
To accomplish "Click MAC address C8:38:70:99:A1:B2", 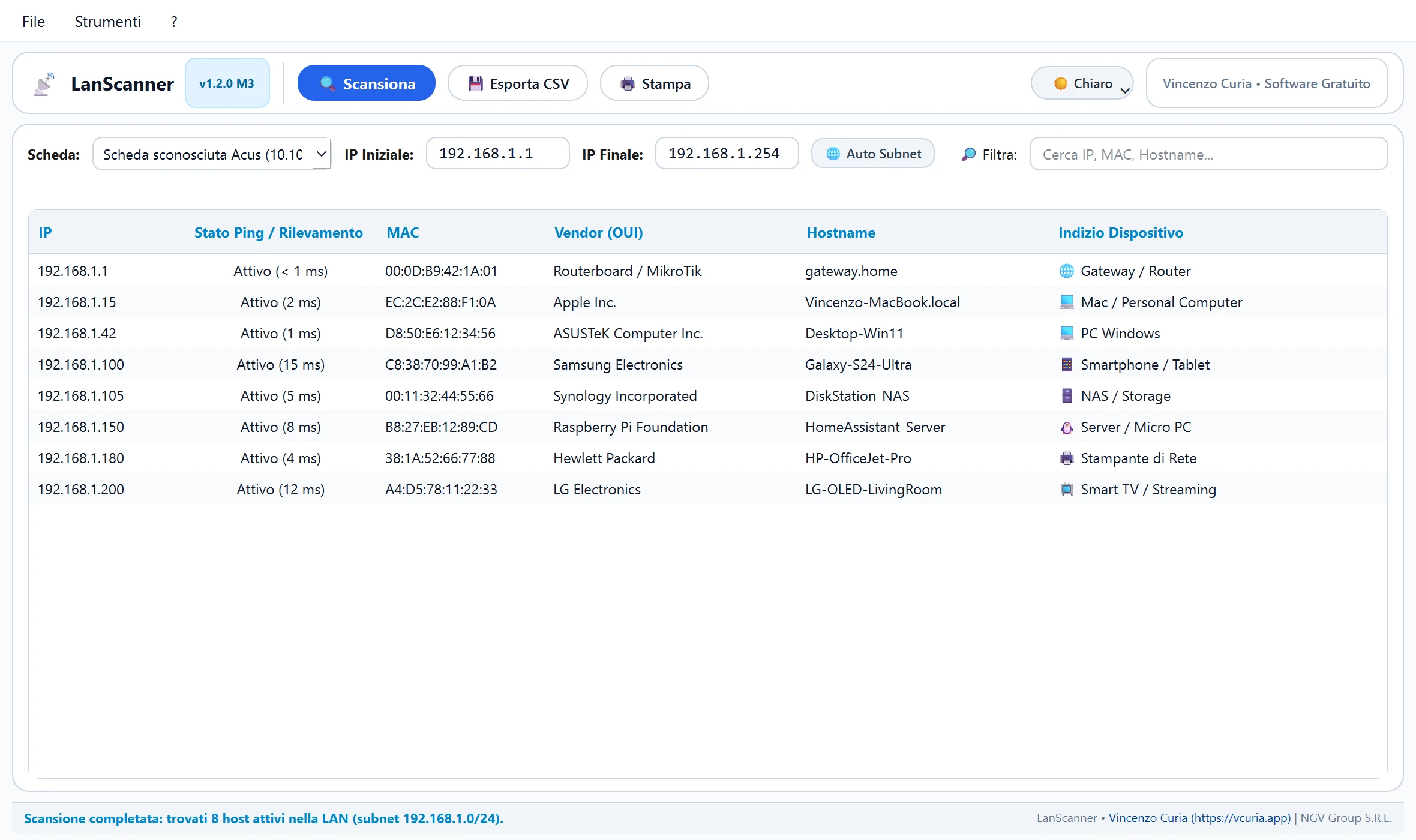I will [441, 365].
